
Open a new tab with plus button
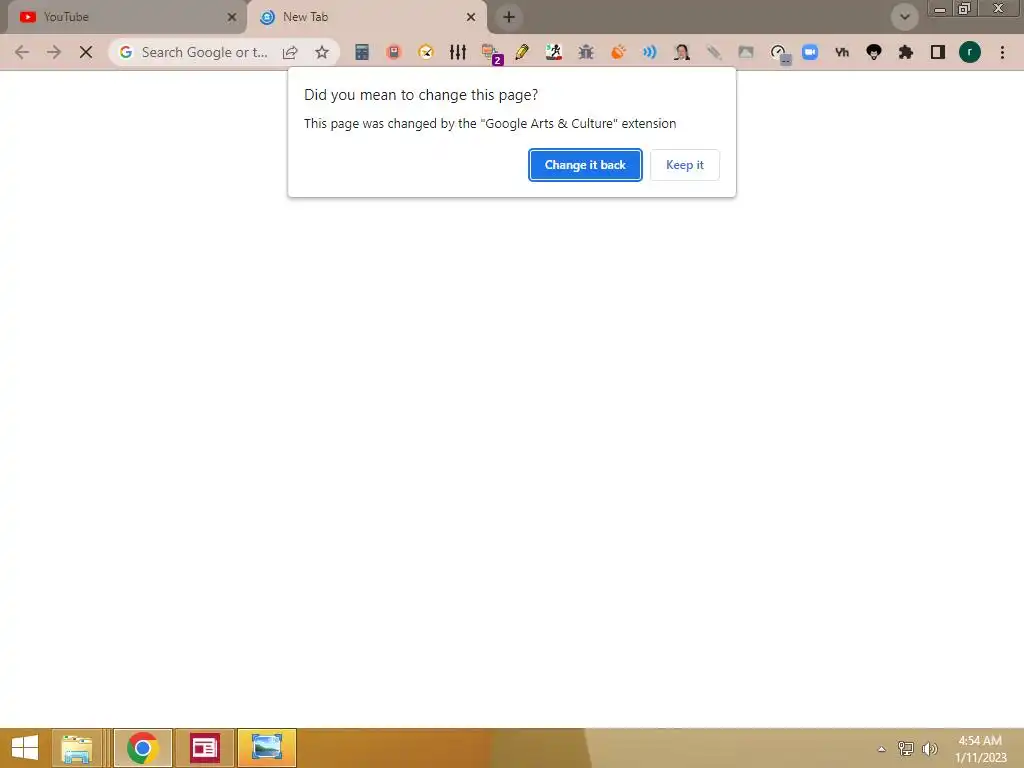[x=509, y=17]
